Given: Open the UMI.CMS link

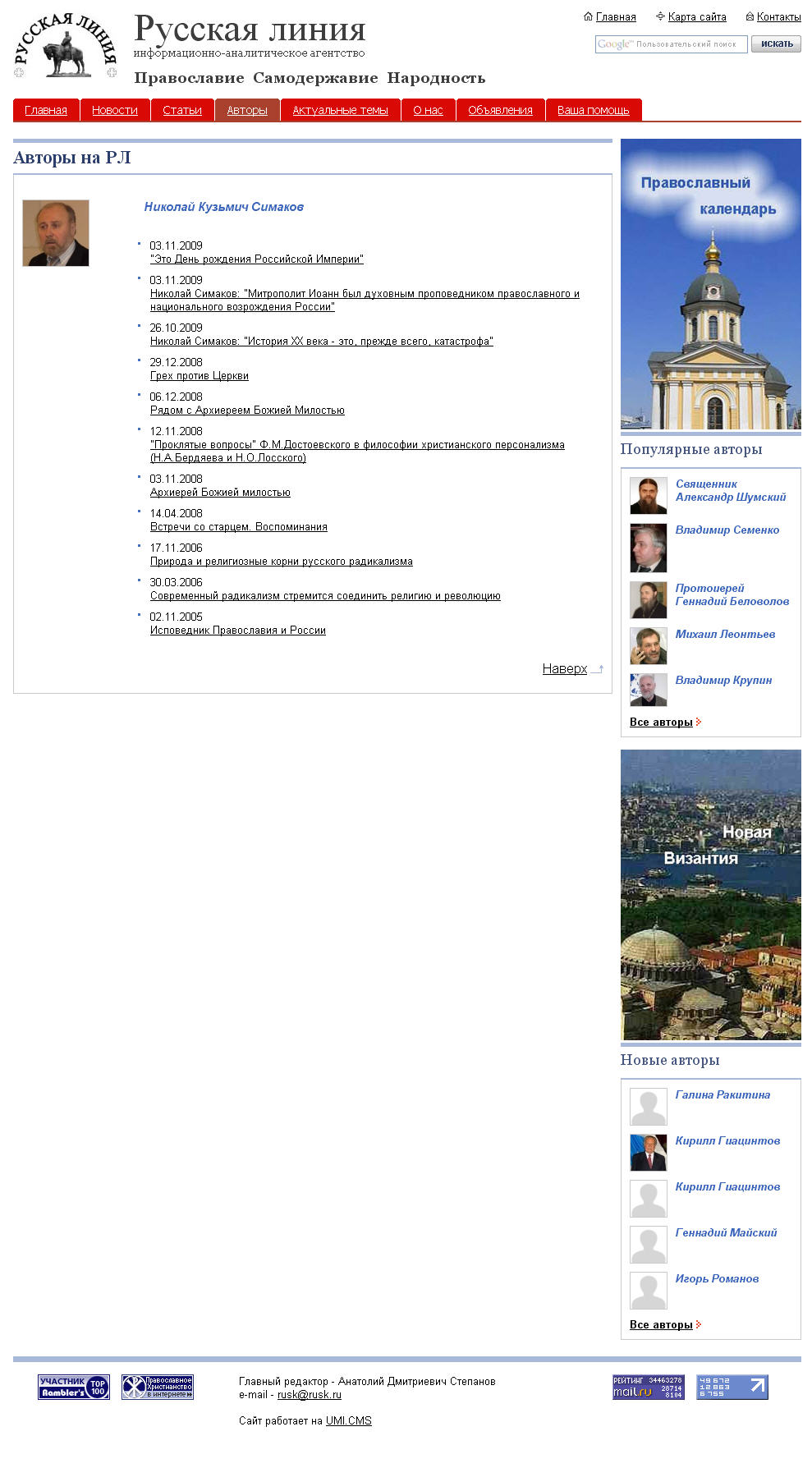Looking at the screenshot, I should coord(349,1421).
